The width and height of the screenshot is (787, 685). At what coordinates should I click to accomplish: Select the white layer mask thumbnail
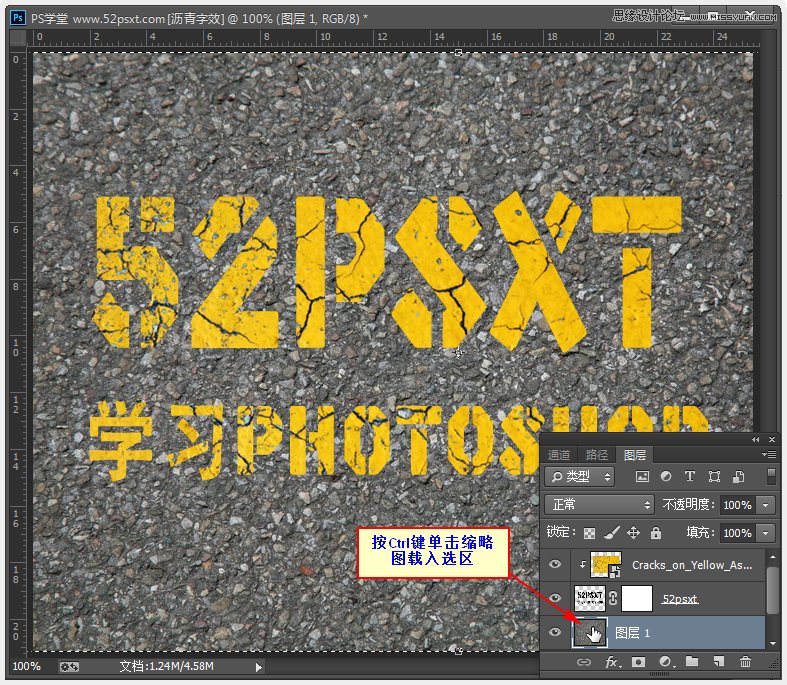(x=637, y=598)
